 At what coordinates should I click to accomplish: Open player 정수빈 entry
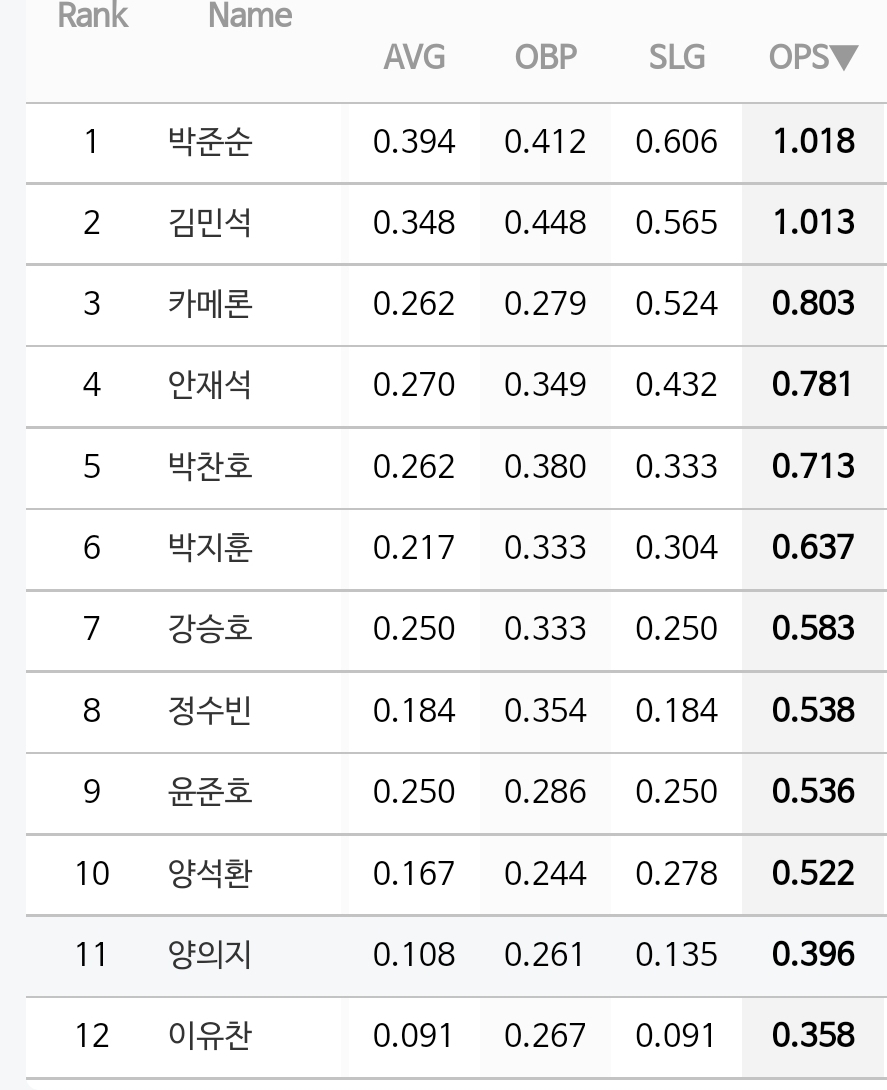click(210, 710)
